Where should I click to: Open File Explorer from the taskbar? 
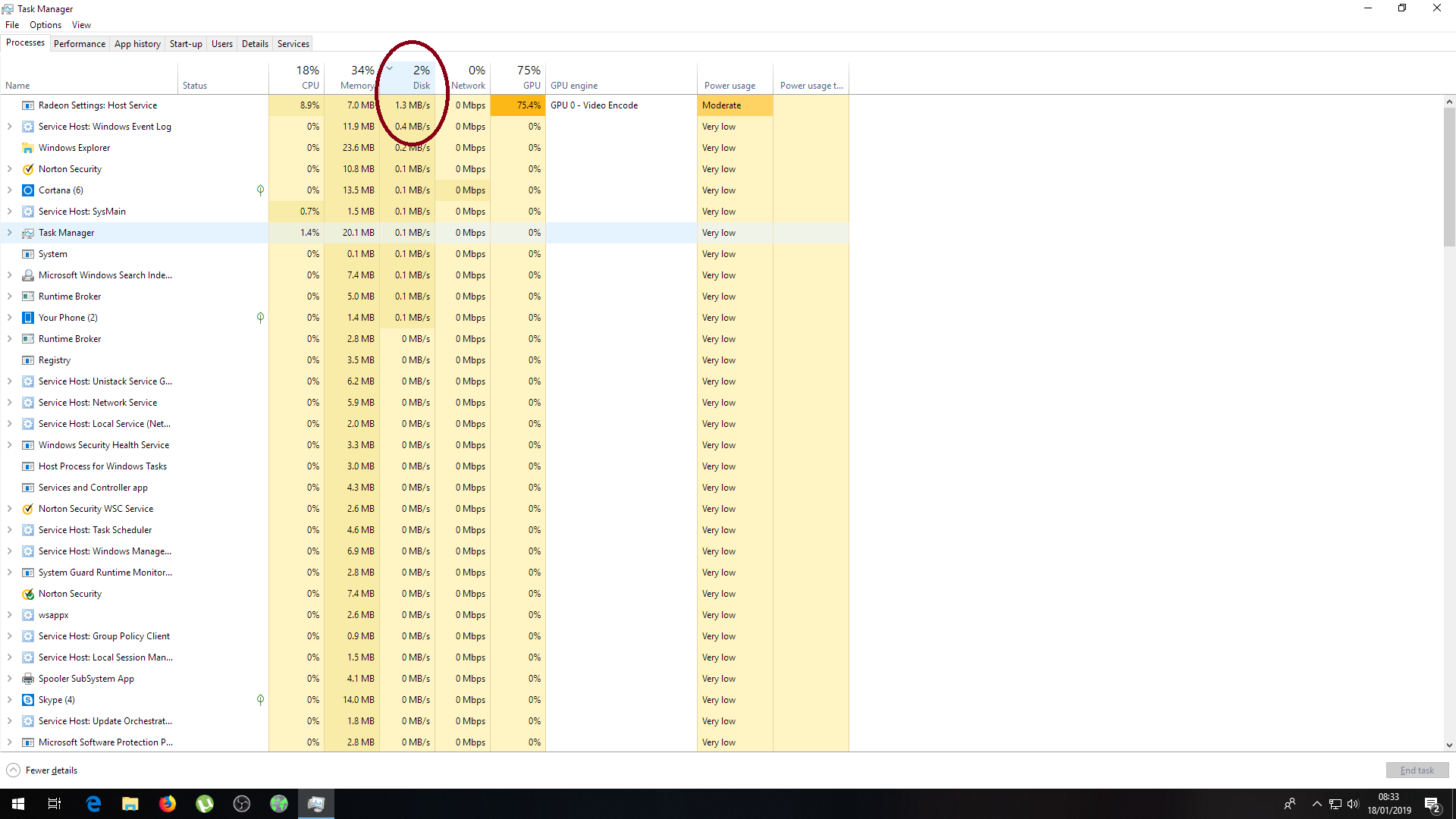click(130, 804)
